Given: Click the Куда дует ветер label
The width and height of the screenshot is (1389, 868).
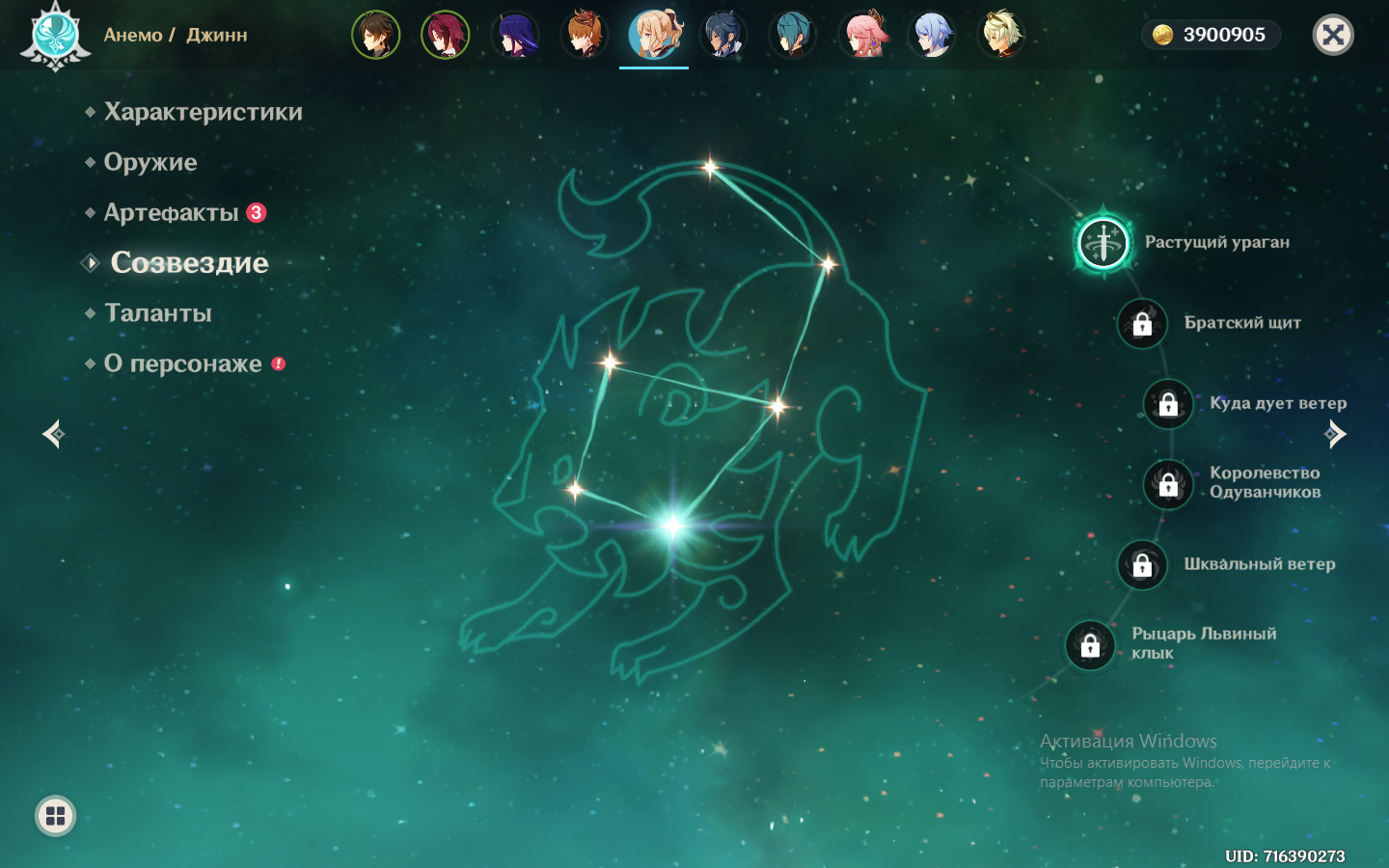Looking at the screenshot, I should (x=1278, y=403).
